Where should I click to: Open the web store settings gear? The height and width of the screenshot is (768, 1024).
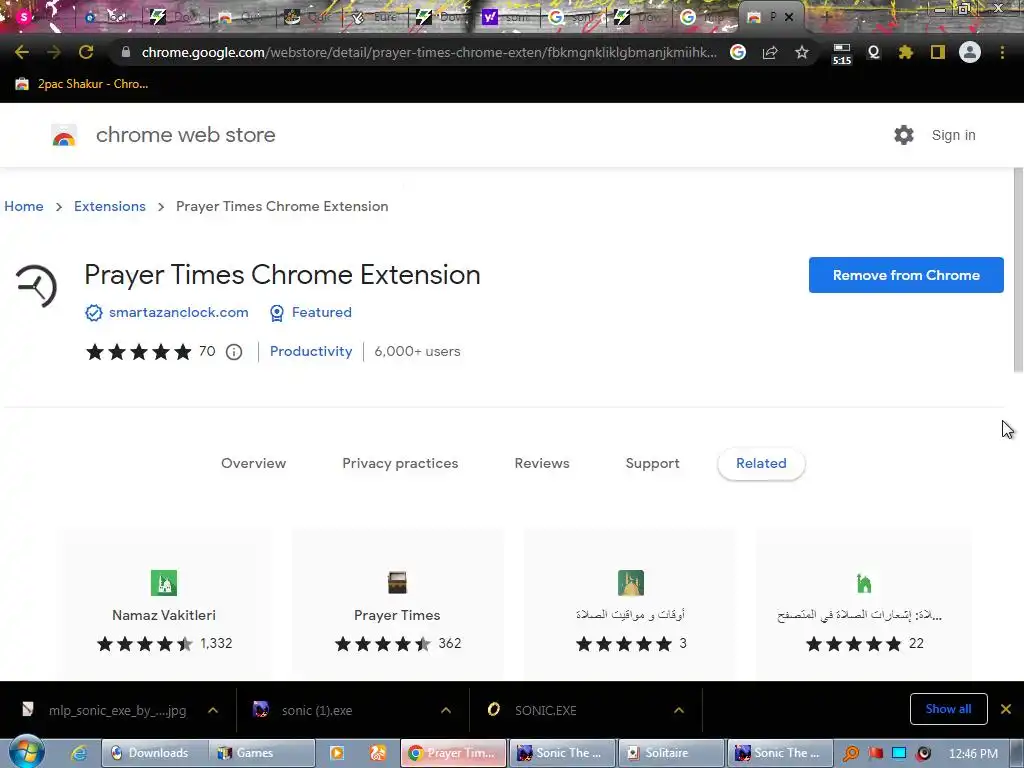(x=904, y=135)
